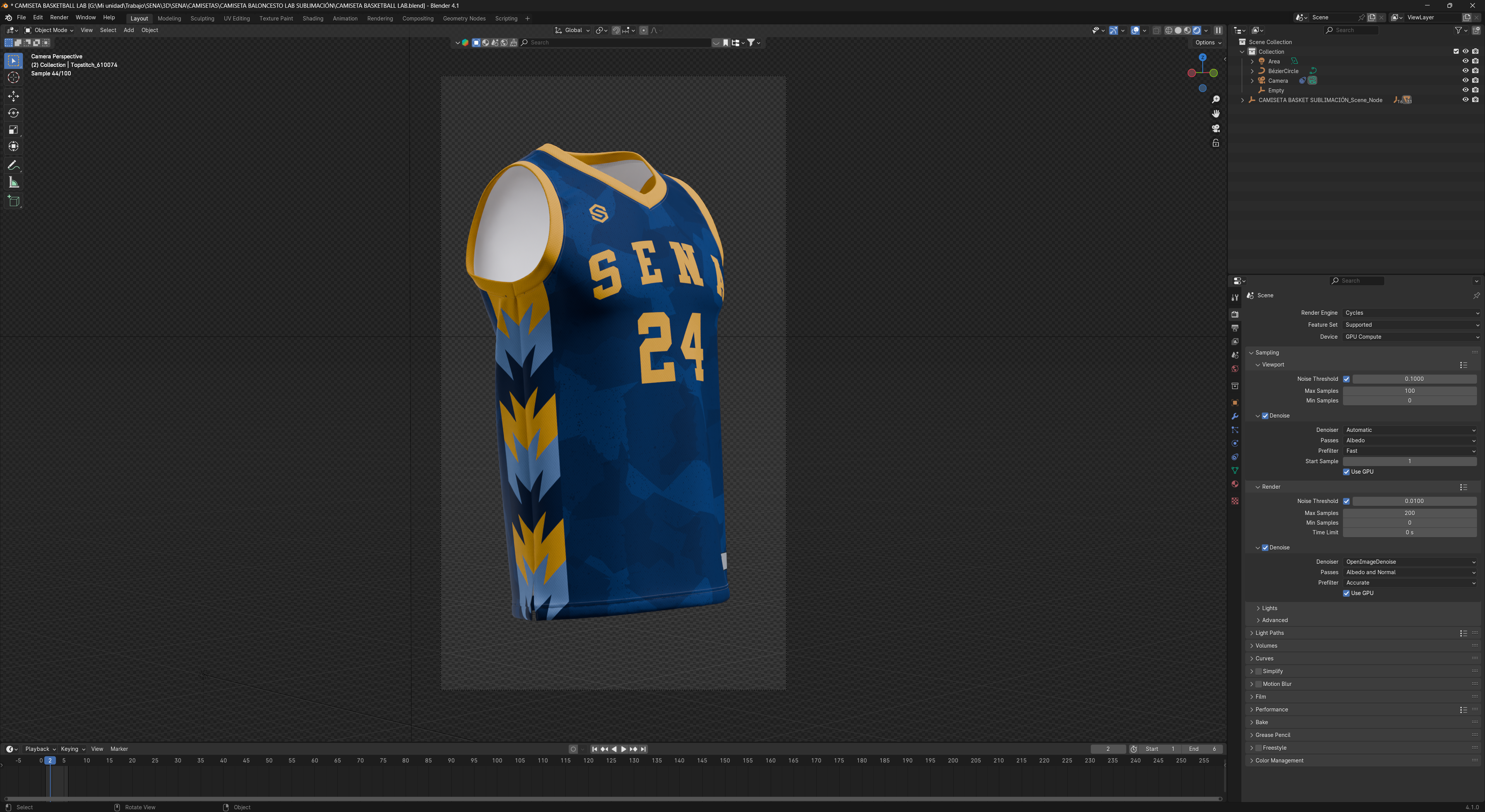Screen dimensions: 1485x812
Task: Activate the Select Box tool
Action: tap(13, 60)
